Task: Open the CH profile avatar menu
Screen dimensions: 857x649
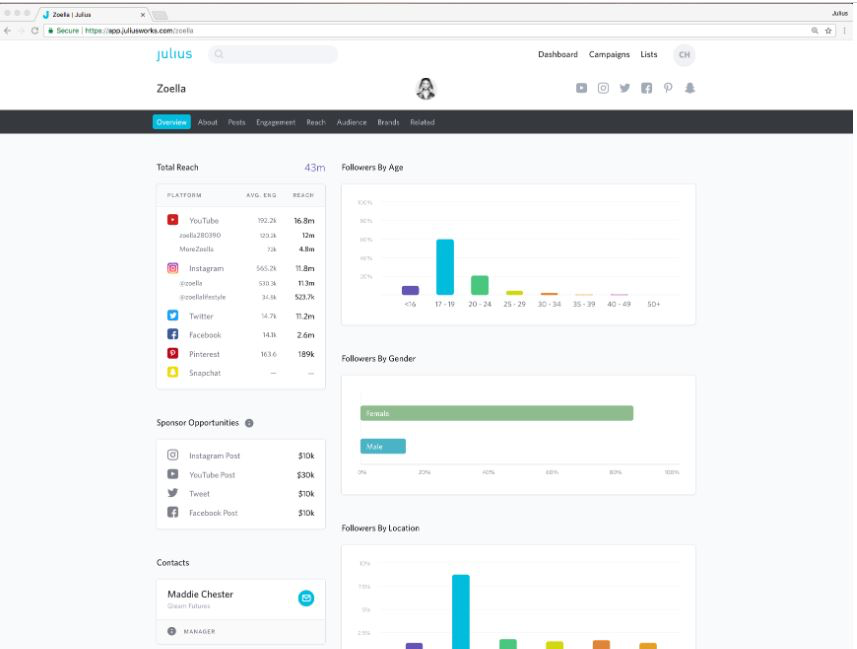Action: (x=683, y=54)
